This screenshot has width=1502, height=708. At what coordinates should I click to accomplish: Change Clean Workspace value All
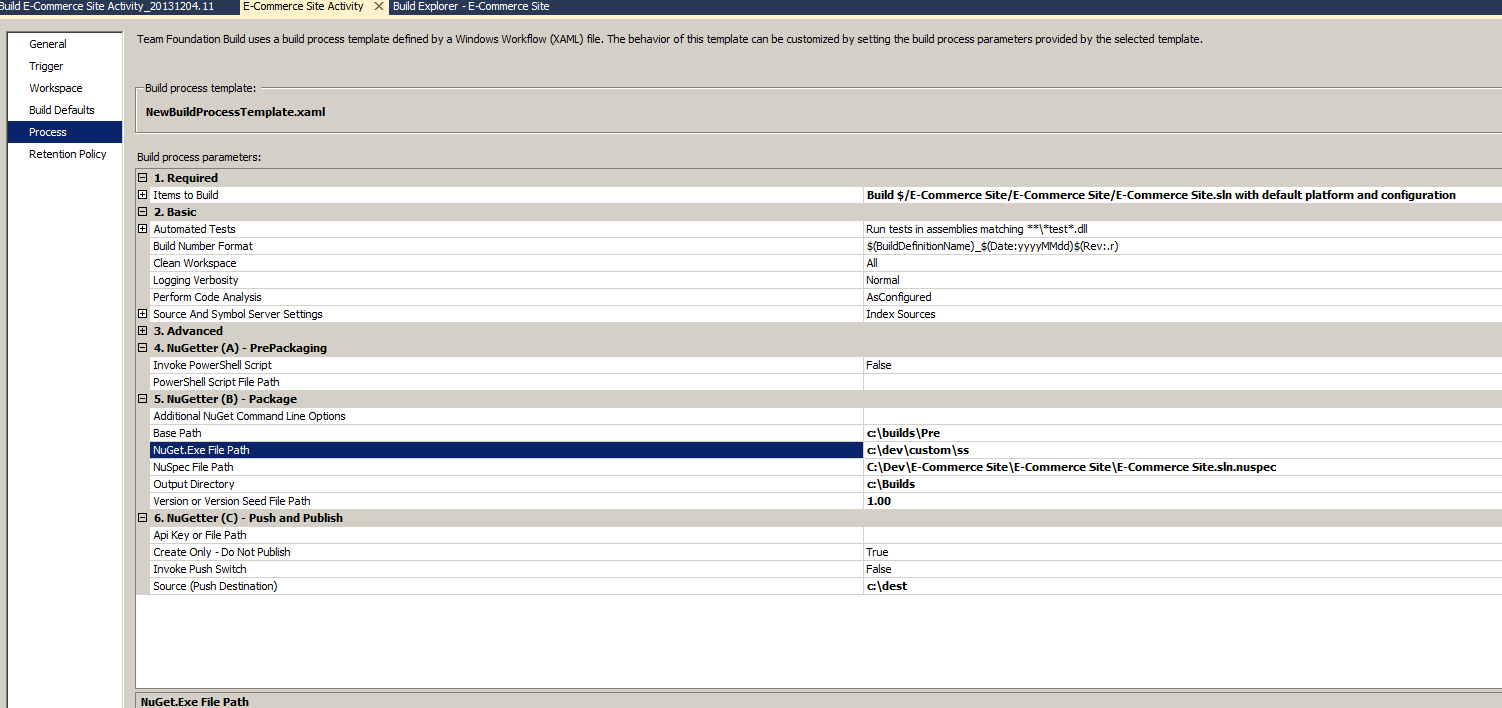1183,263
